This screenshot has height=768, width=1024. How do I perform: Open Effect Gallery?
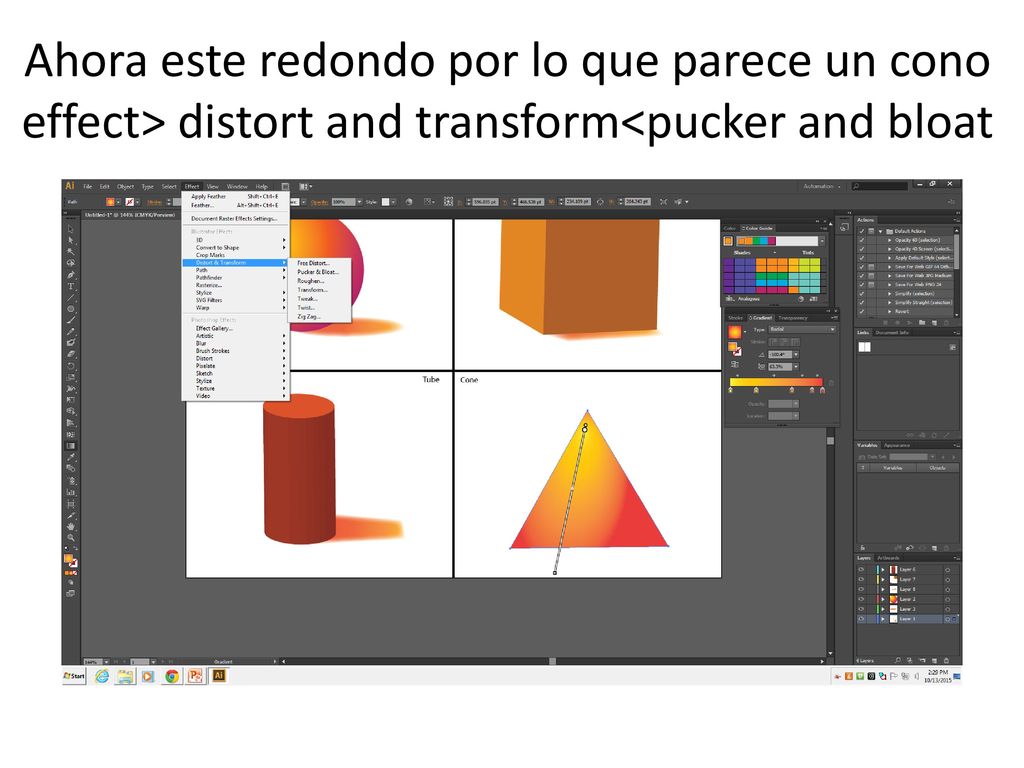(x=214, y=328)
